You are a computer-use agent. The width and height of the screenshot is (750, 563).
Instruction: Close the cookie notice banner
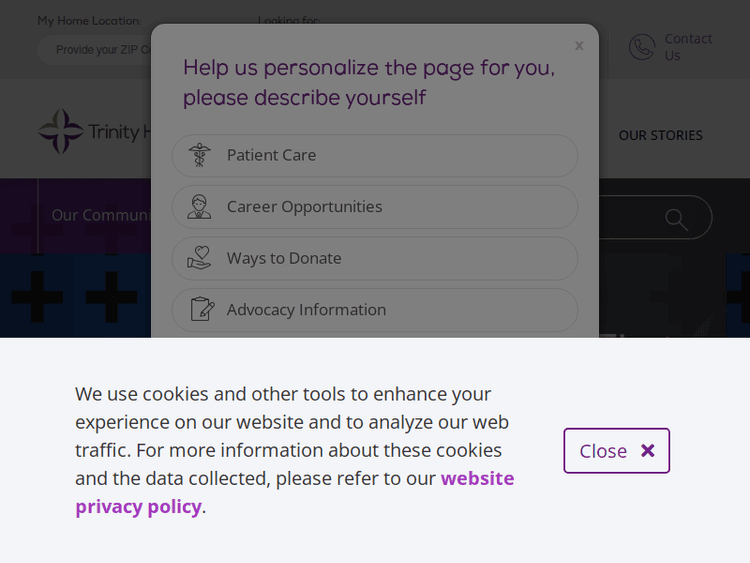pyautogui.click(x=616, y=451)
